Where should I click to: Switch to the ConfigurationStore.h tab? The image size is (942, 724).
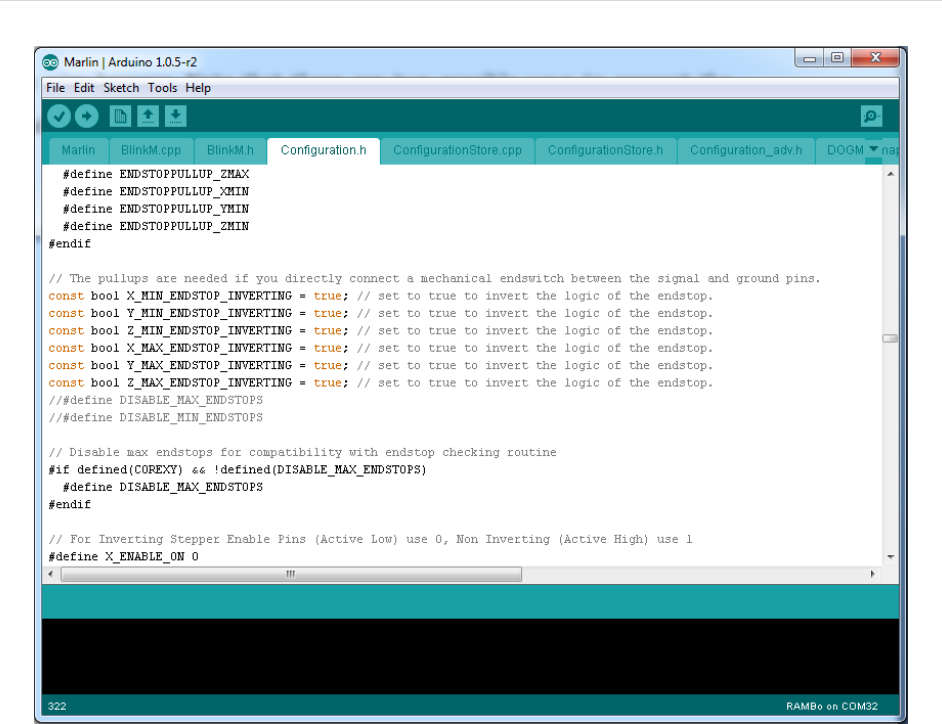(605, 150)
